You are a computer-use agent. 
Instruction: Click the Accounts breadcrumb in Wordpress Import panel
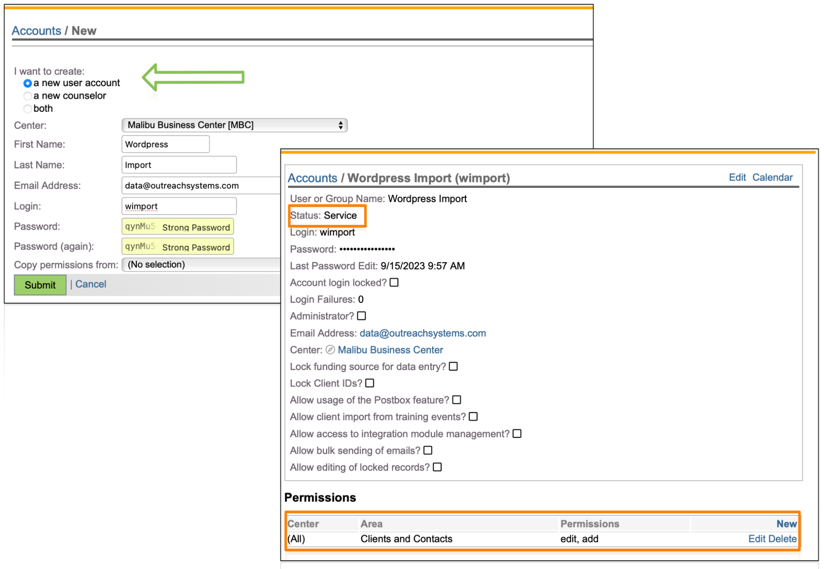(312, 178)
